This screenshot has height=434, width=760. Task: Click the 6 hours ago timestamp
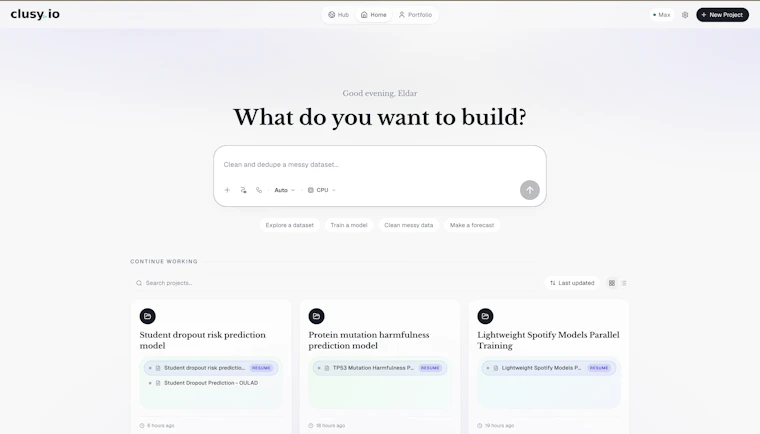tap(157, 425)
